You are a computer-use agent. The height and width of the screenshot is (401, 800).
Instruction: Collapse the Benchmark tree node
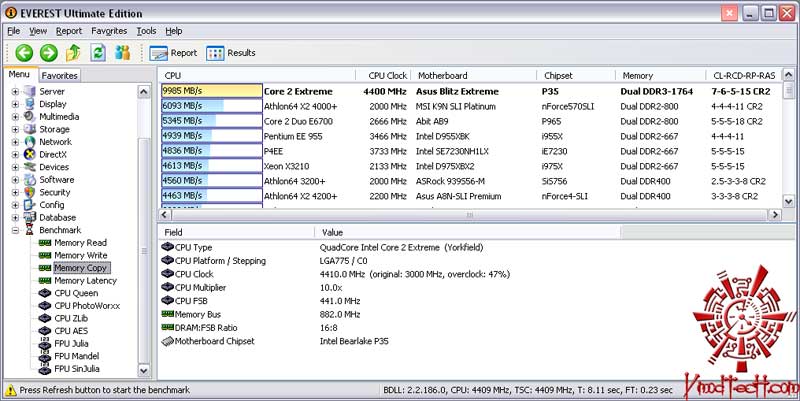pos(15,231)
